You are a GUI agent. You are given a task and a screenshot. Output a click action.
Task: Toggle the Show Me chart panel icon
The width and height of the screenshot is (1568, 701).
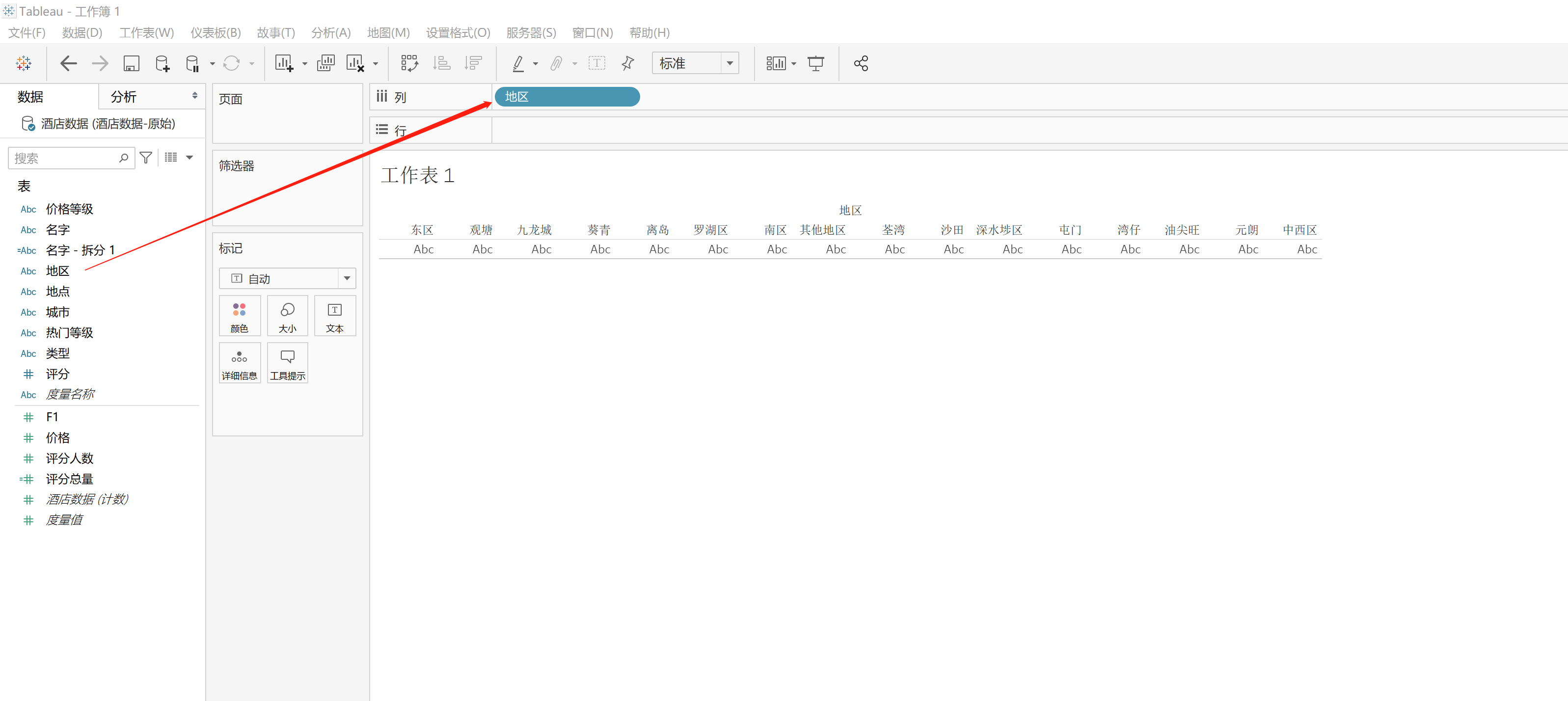point(776,63)
